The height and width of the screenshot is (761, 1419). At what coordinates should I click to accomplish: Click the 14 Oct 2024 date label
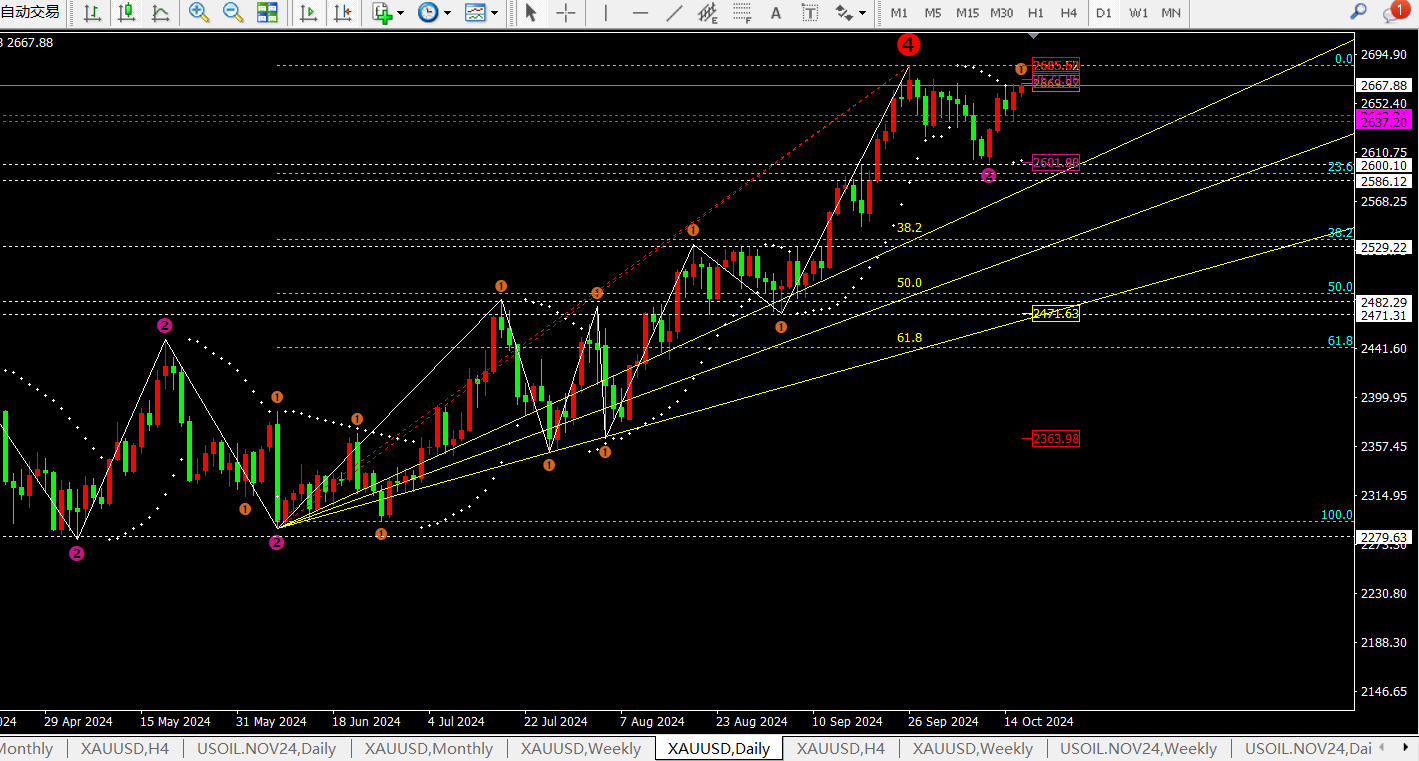click(x=1039, y=721)
